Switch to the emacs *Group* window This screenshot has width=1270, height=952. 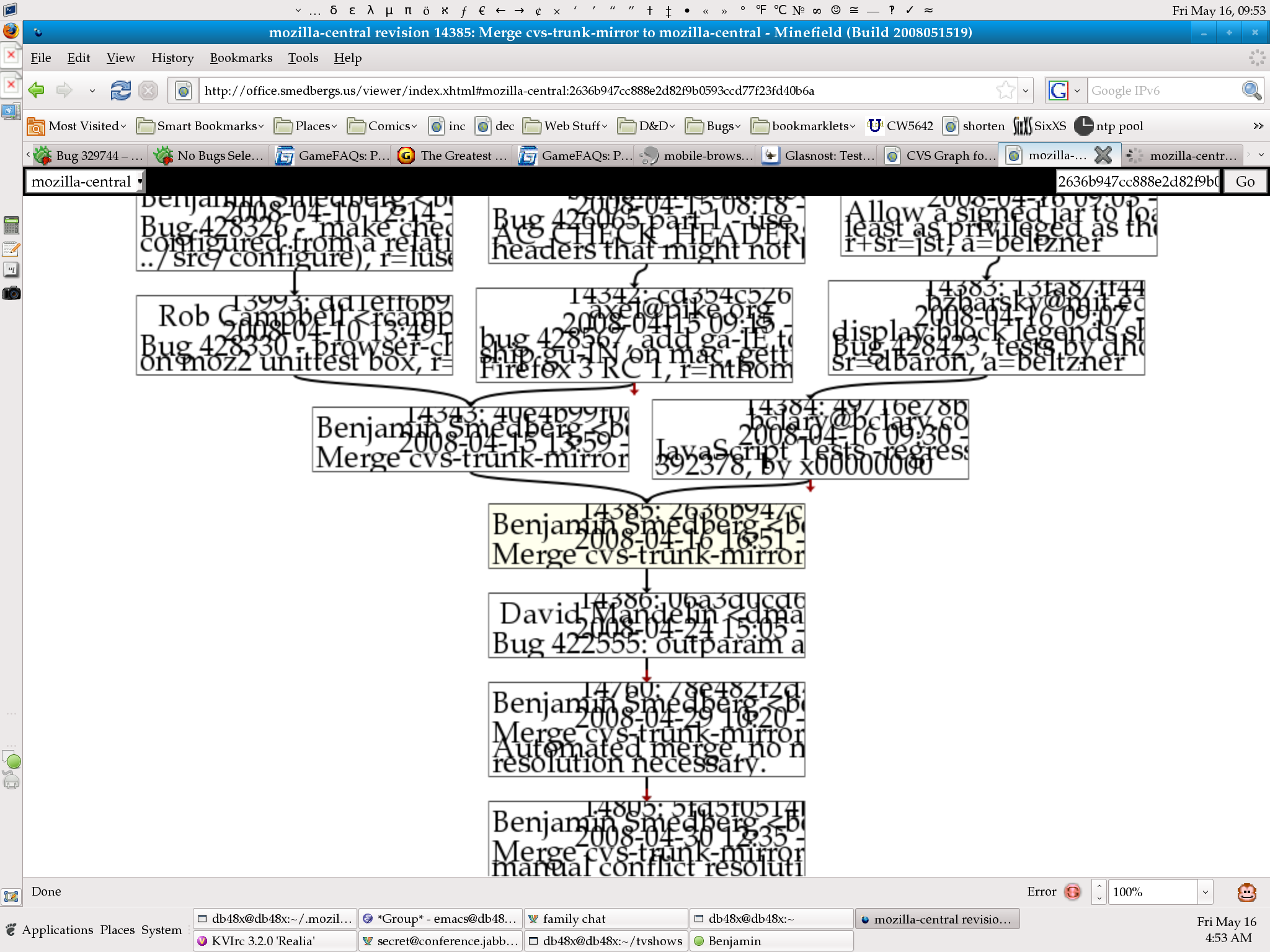tap(441, 919)
